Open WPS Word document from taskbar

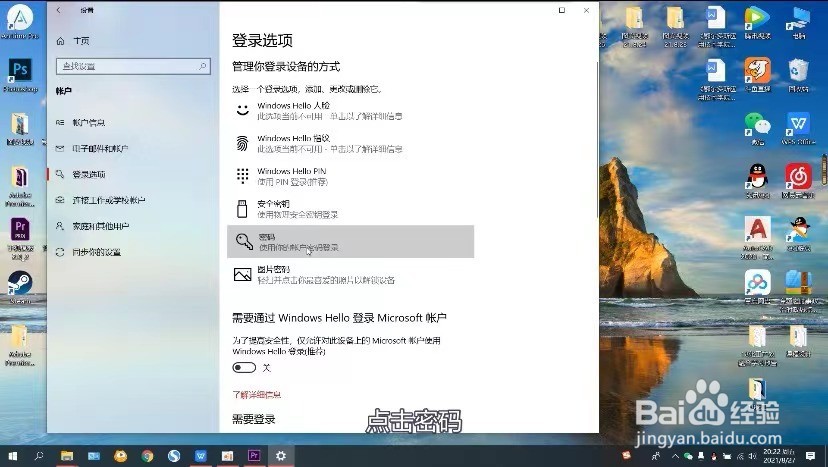201,456
